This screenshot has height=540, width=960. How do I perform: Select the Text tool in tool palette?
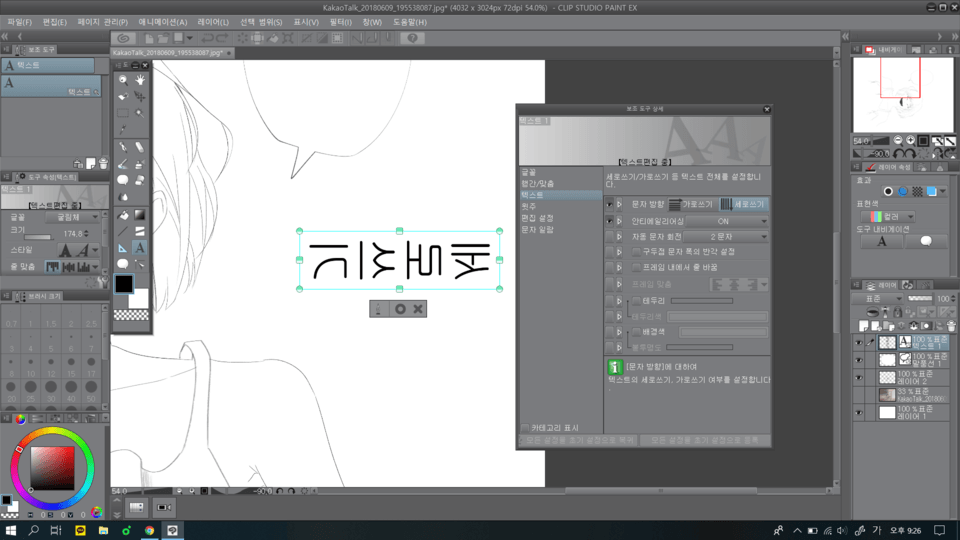click(140, 248)
